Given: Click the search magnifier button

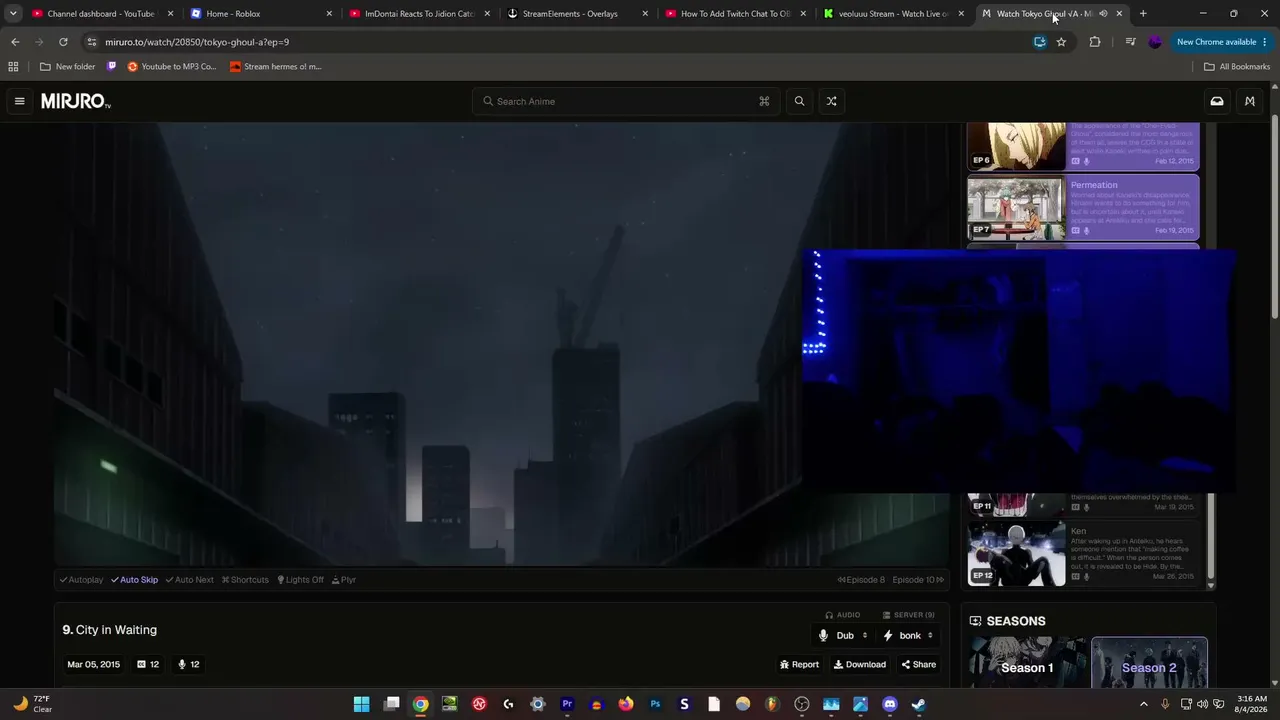Looking at the screenshot, I should coord(799,101).
